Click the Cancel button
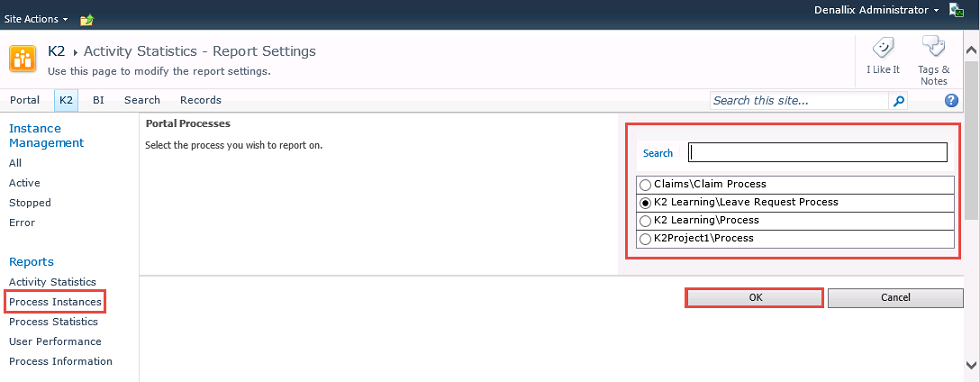Viewport: 980px width, 382px height. [896, 298]
